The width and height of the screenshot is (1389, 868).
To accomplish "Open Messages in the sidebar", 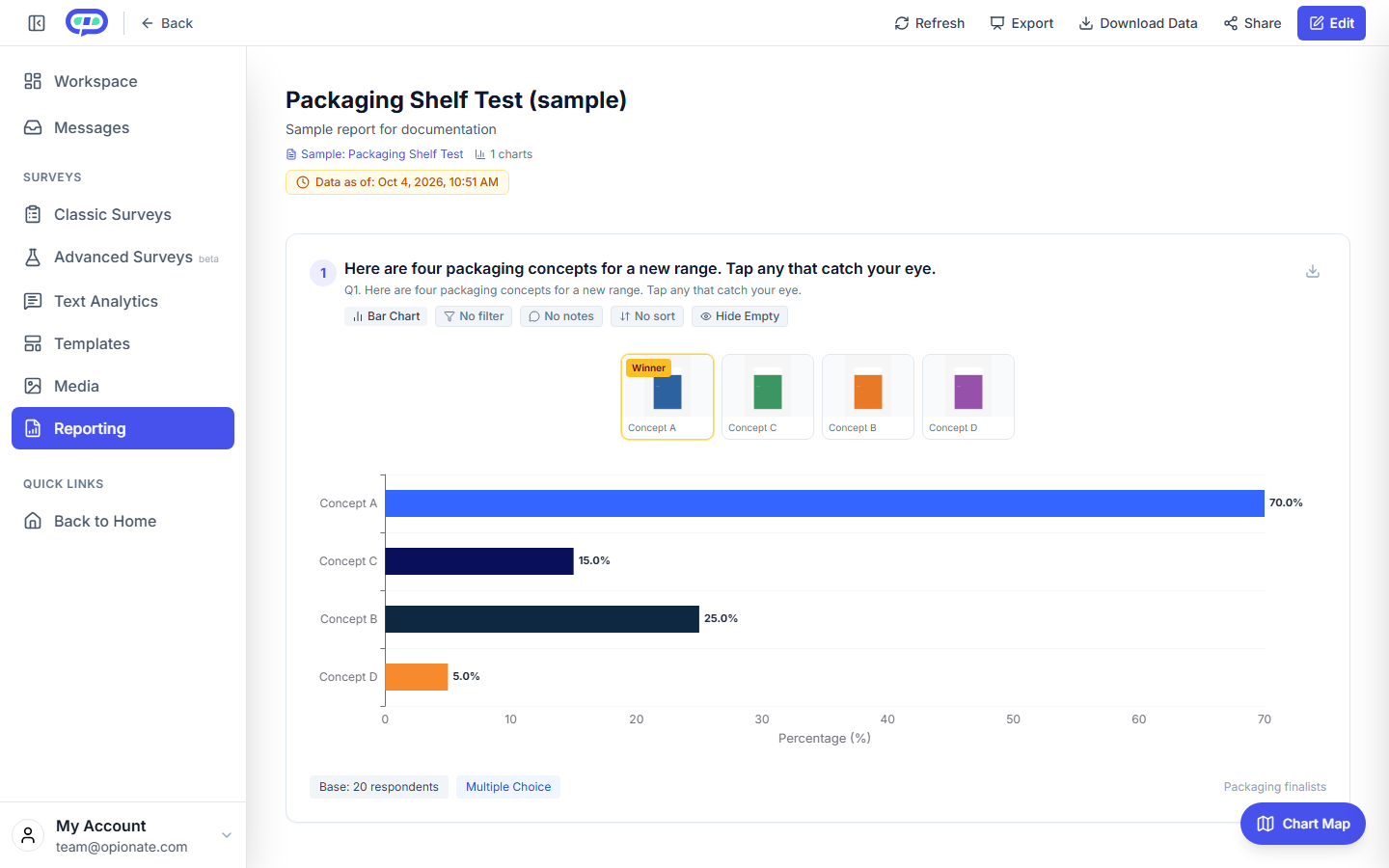I will coord(123,127).
